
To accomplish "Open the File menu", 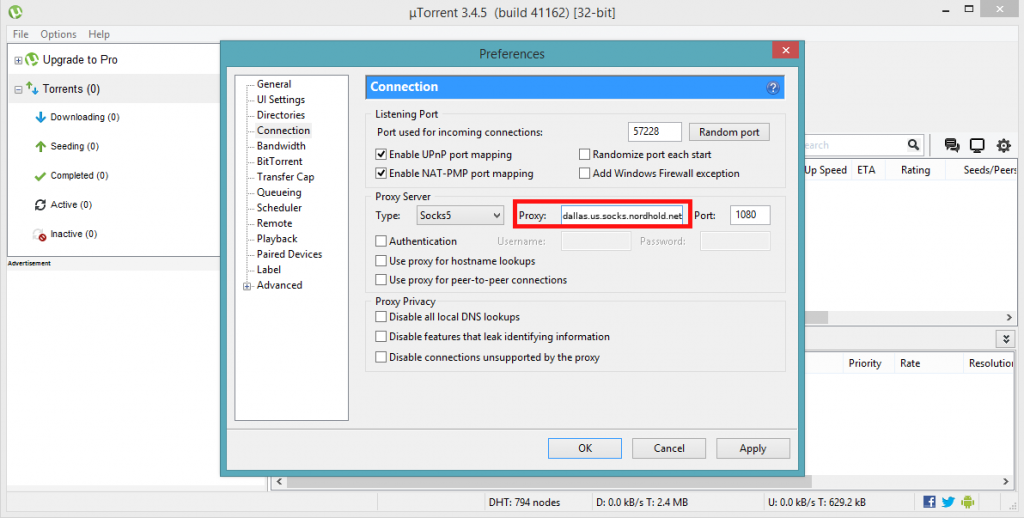I will (20, 34).
